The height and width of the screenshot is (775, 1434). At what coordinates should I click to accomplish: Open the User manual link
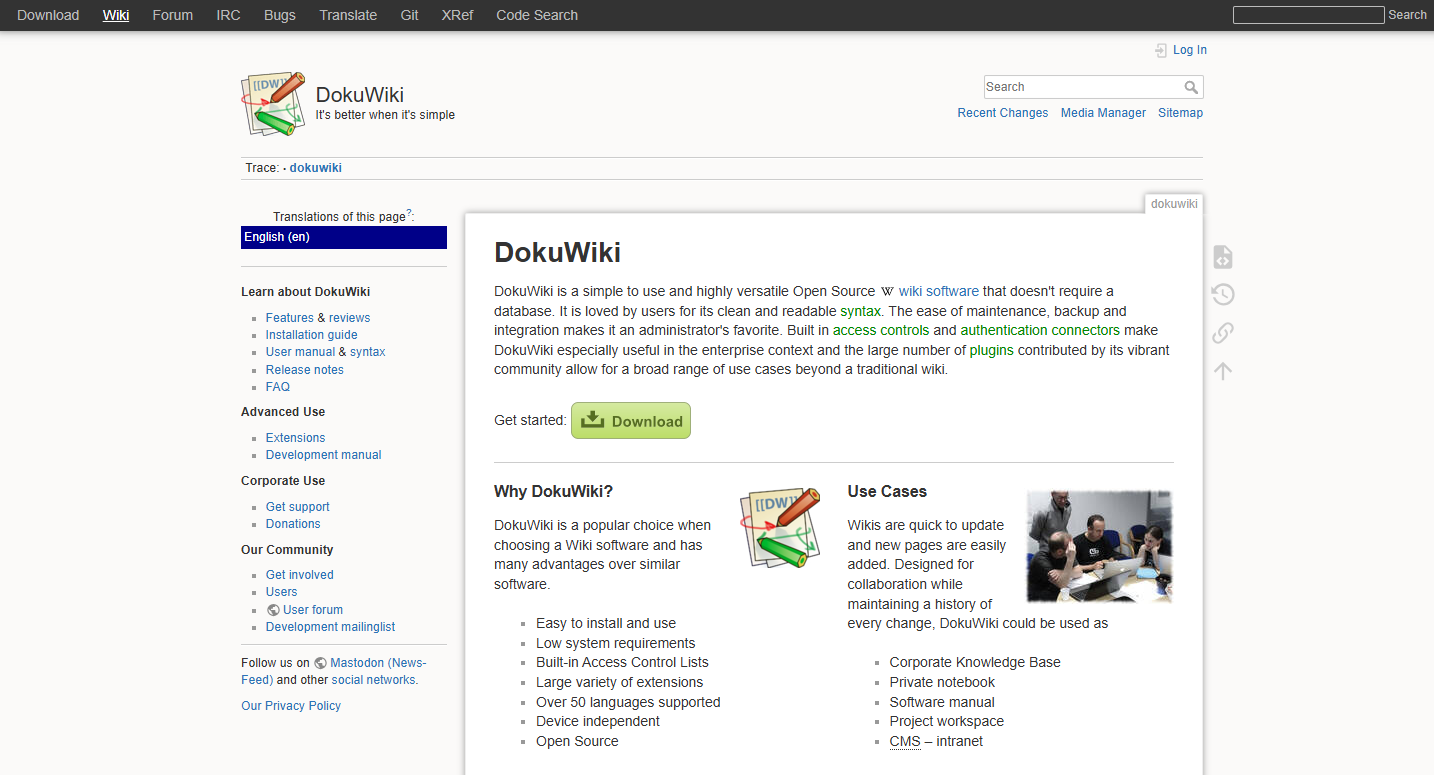pyautogui.click(x=300, y=352)
